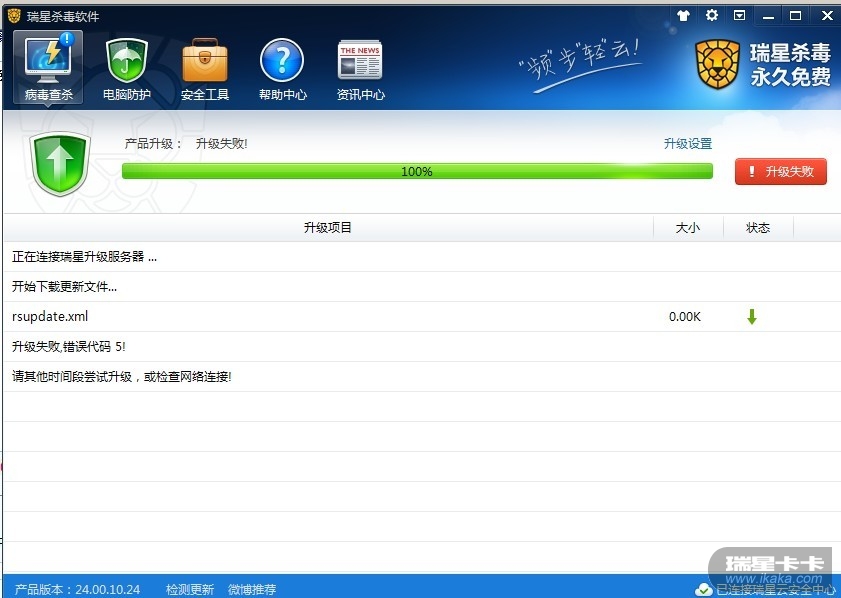Select the 开始下载更新文件 row
This screenshot has height=598, width=841.
click(x=422, y=287)
